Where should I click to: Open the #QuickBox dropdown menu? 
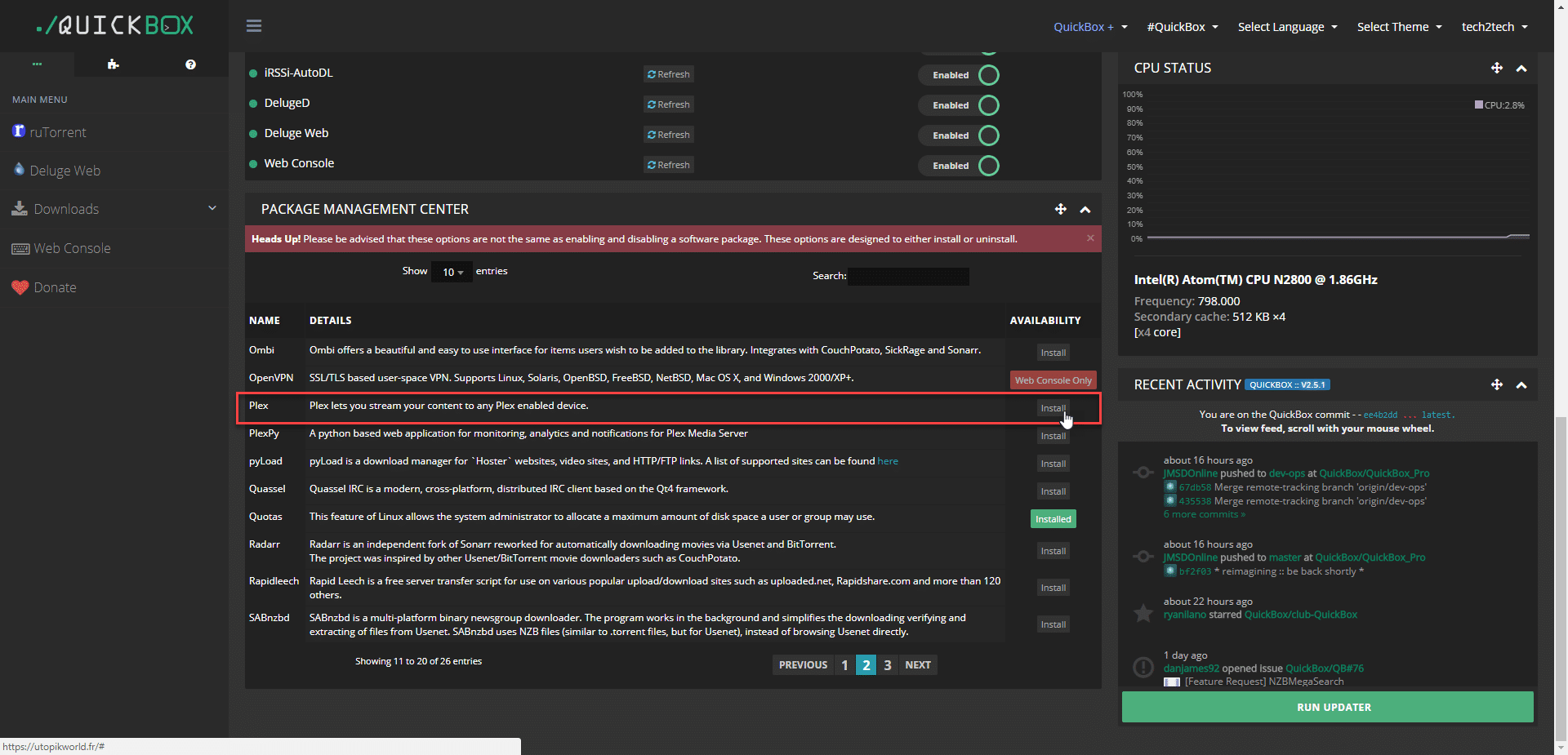tap(1183, 27)
